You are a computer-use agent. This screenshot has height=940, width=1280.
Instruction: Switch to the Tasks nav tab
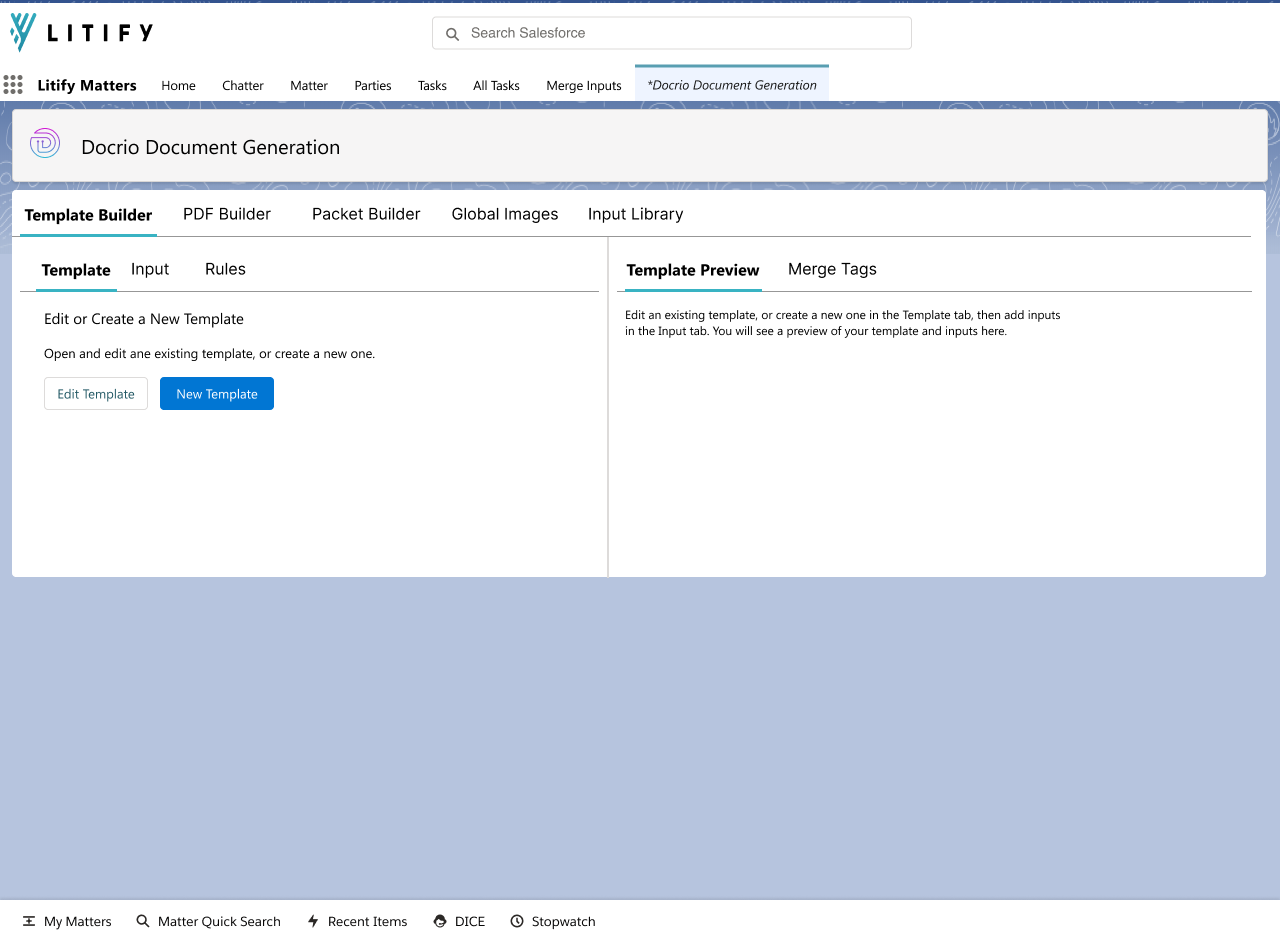coord(432,86)
